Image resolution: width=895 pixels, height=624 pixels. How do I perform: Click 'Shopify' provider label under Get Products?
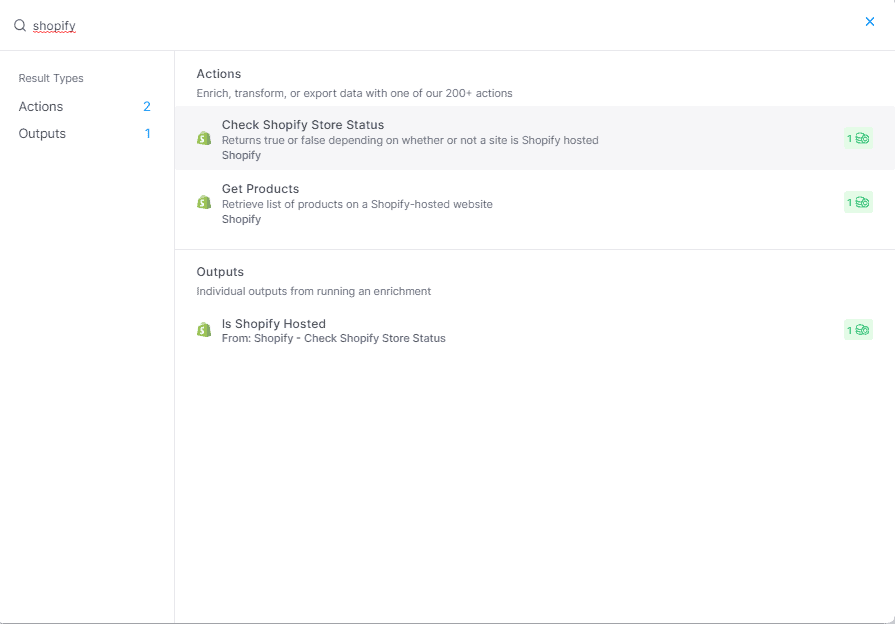241,219
